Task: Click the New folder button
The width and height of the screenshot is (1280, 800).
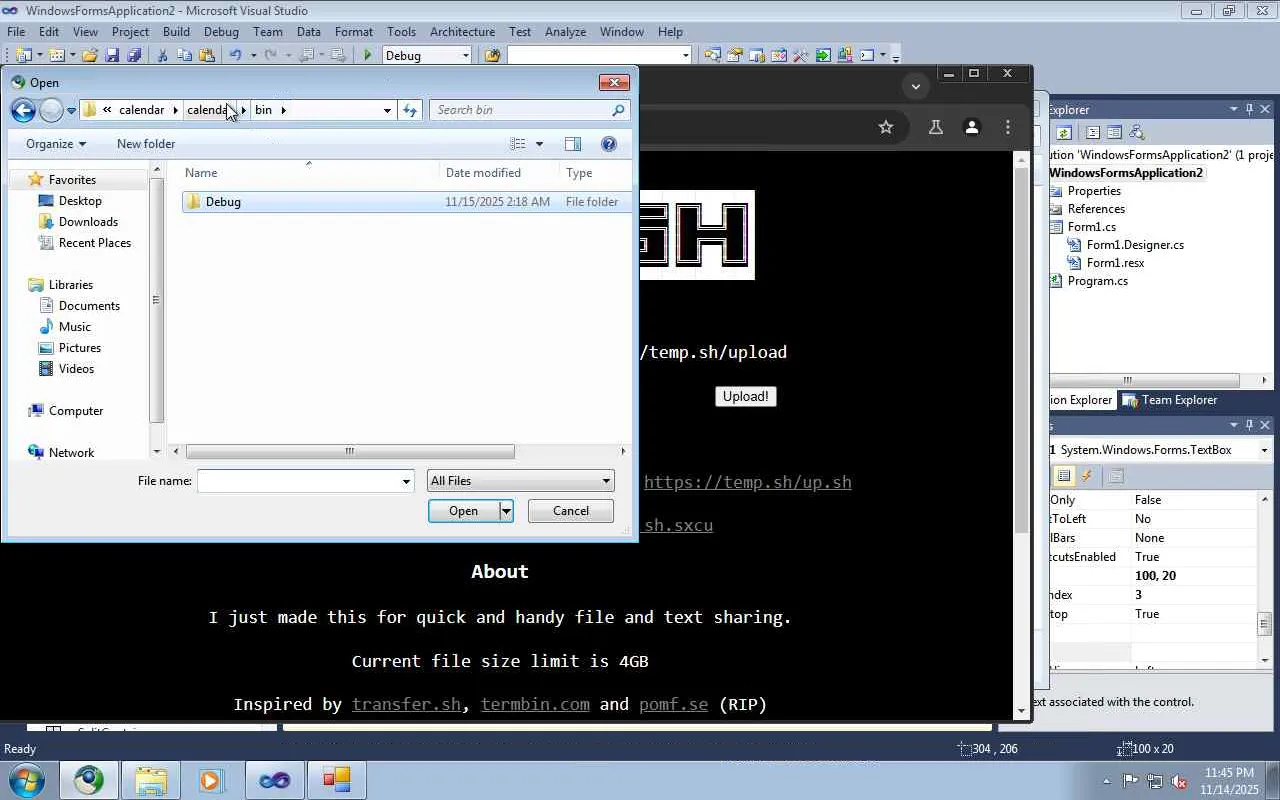Action: click(146, 144)
